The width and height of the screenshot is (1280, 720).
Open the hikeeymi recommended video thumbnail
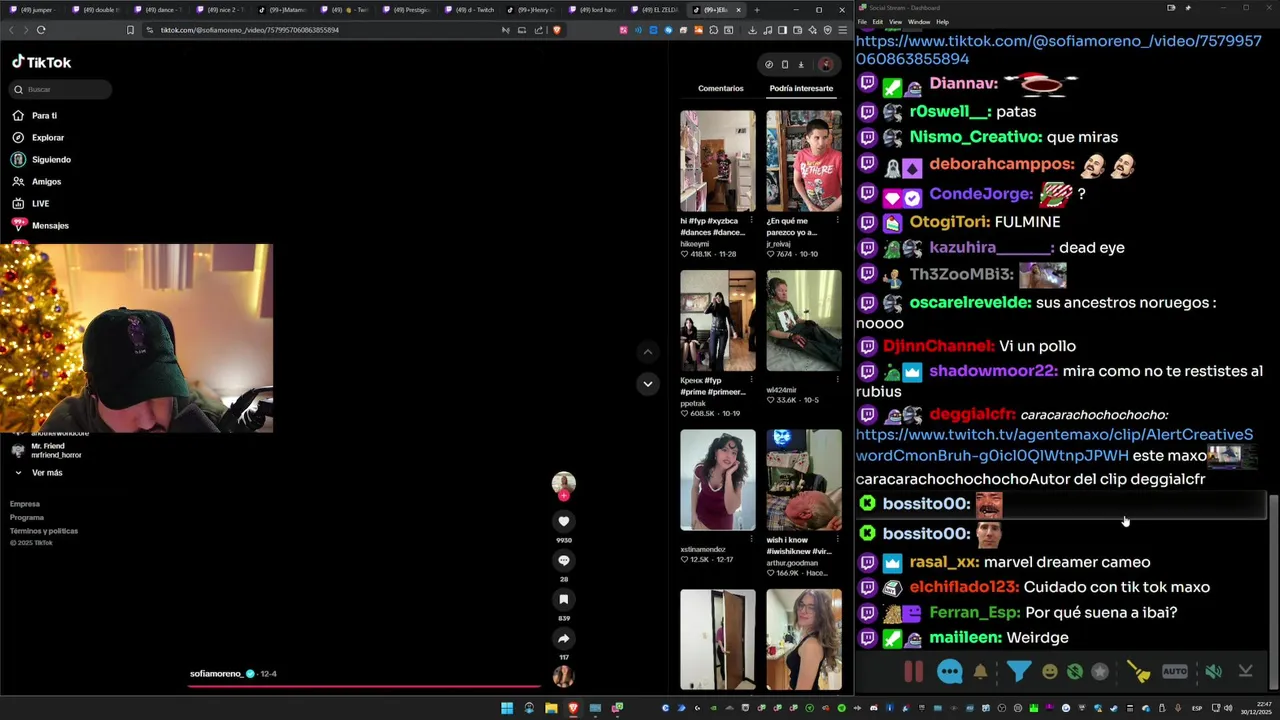(717, 160)
